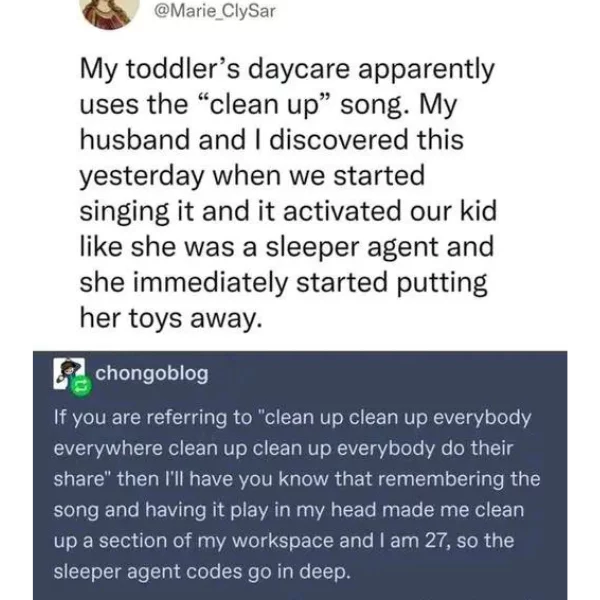Screen dimensions: 600x600
Task: Click the quoted "clean up" in the tweet
Action: tap(262, 106)
